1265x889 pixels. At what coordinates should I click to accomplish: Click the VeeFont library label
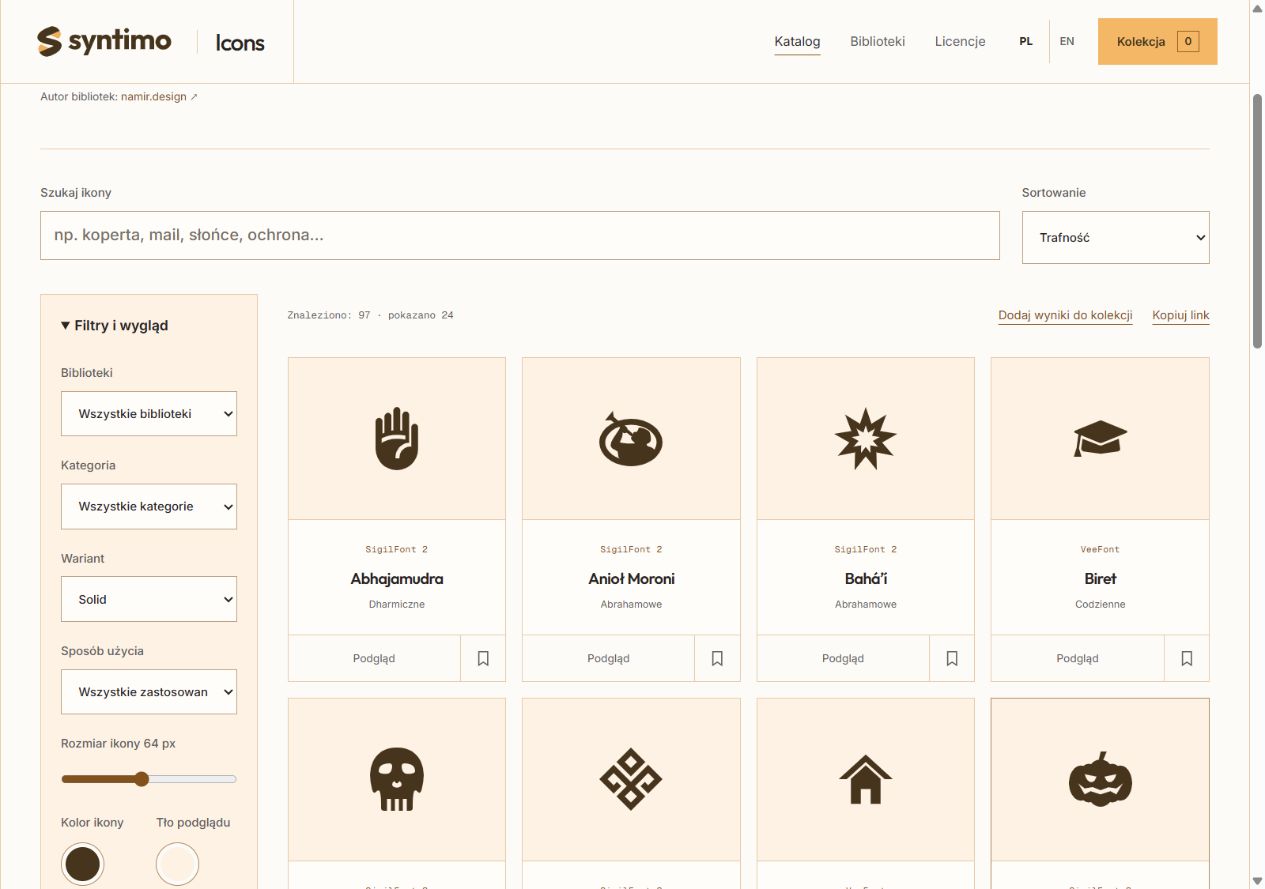[x=1100, y=549]
